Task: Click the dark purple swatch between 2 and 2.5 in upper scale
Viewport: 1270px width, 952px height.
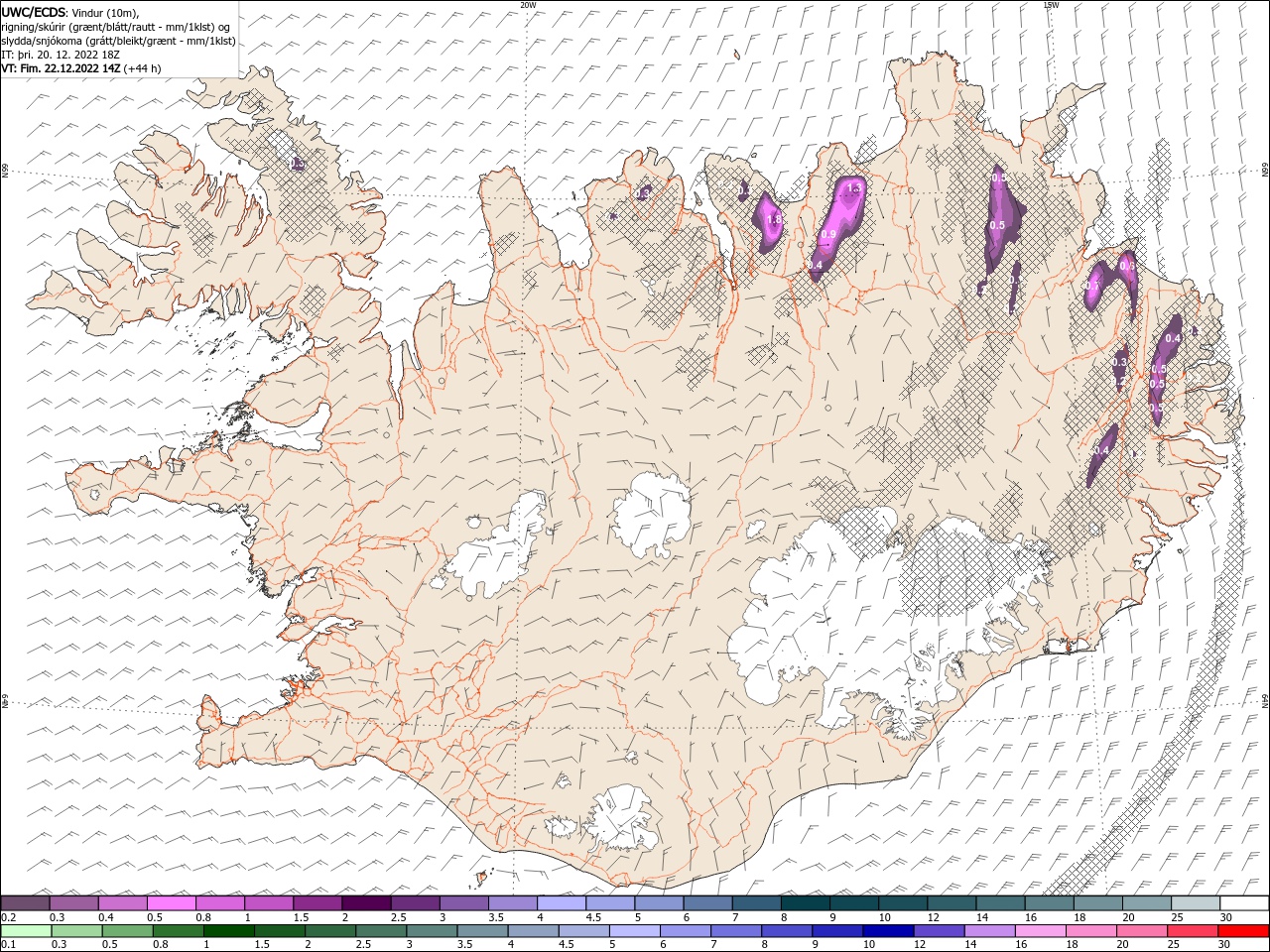Action: coord(366,903)
